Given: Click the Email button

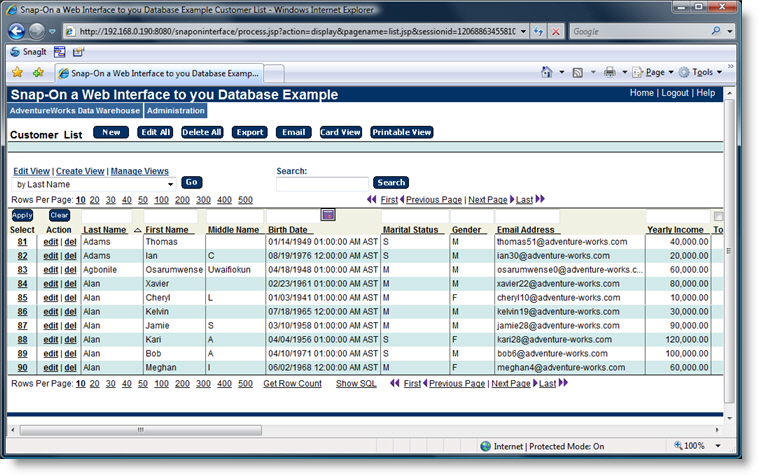Looking at the screenshot, I should (293, 132).
